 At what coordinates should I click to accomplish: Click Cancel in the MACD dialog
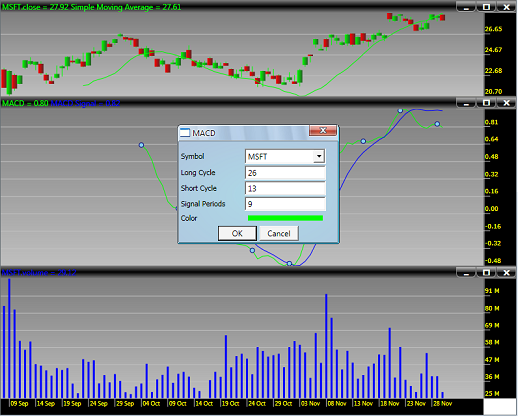coord(279,233)
